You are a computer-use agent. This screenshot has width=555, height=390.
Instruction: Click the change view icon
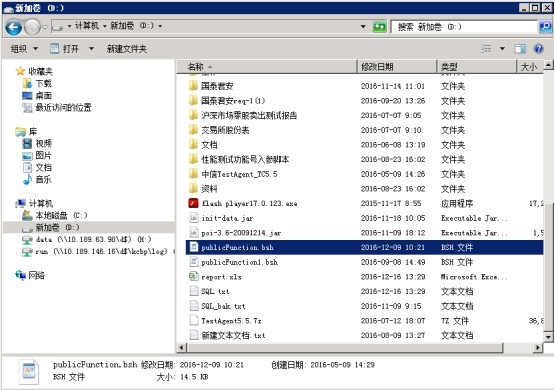pyautogui.click(x=486, y=48)
